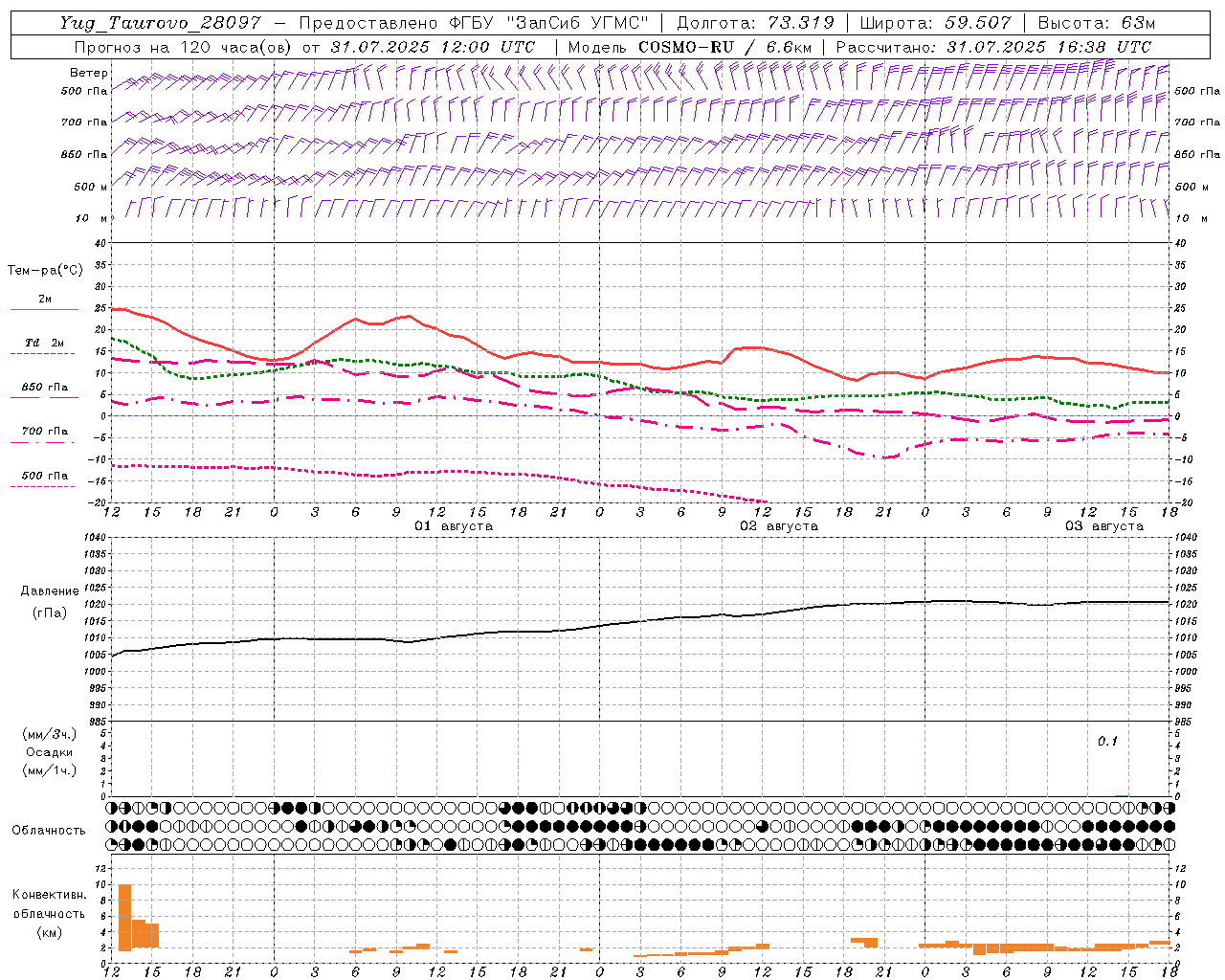Click the 01 августа date label
Screen dimensions: 1225x980
[454, 526]
